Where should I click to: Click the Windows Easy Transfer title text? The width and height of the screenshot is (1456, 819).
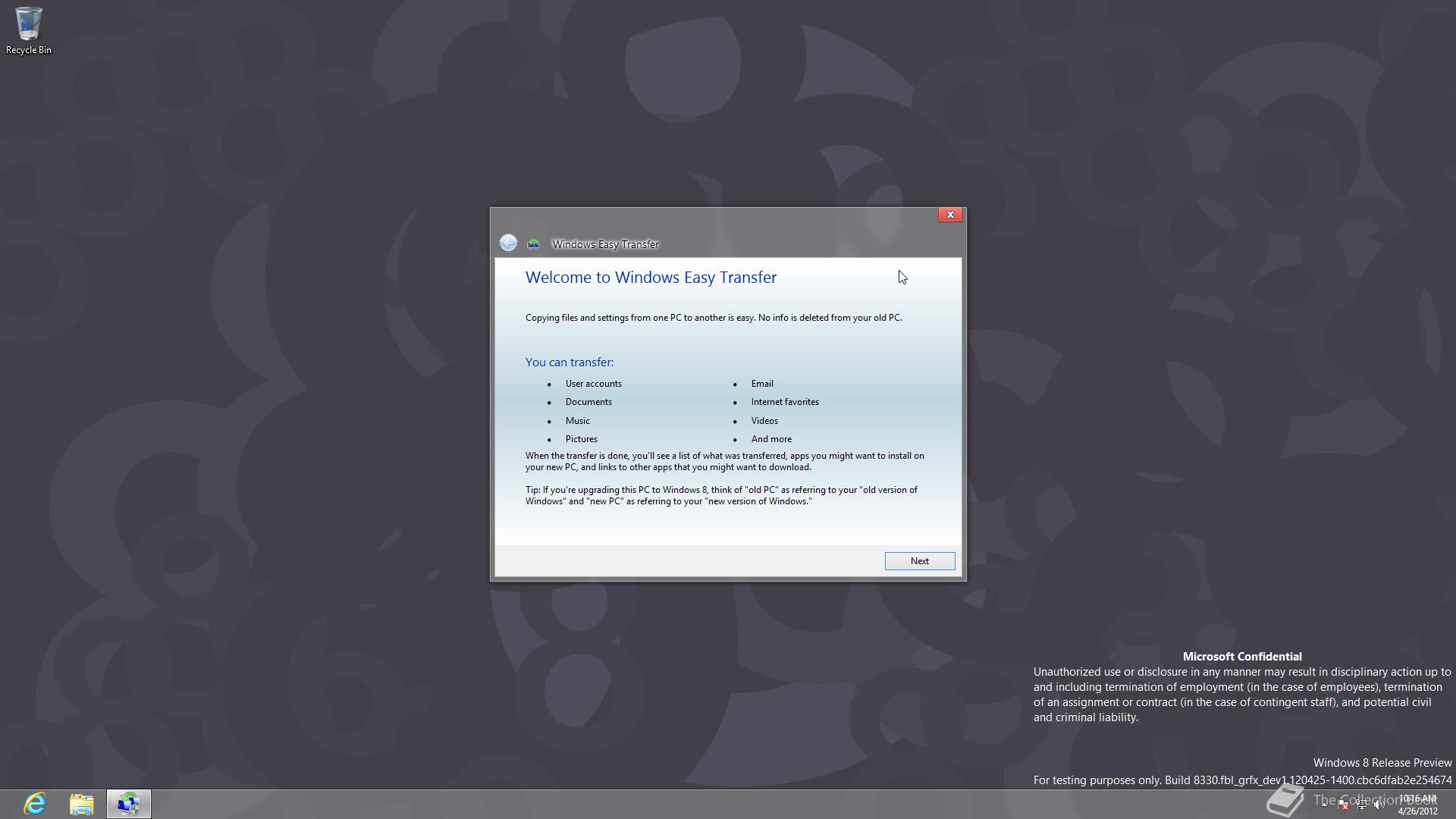605,244
